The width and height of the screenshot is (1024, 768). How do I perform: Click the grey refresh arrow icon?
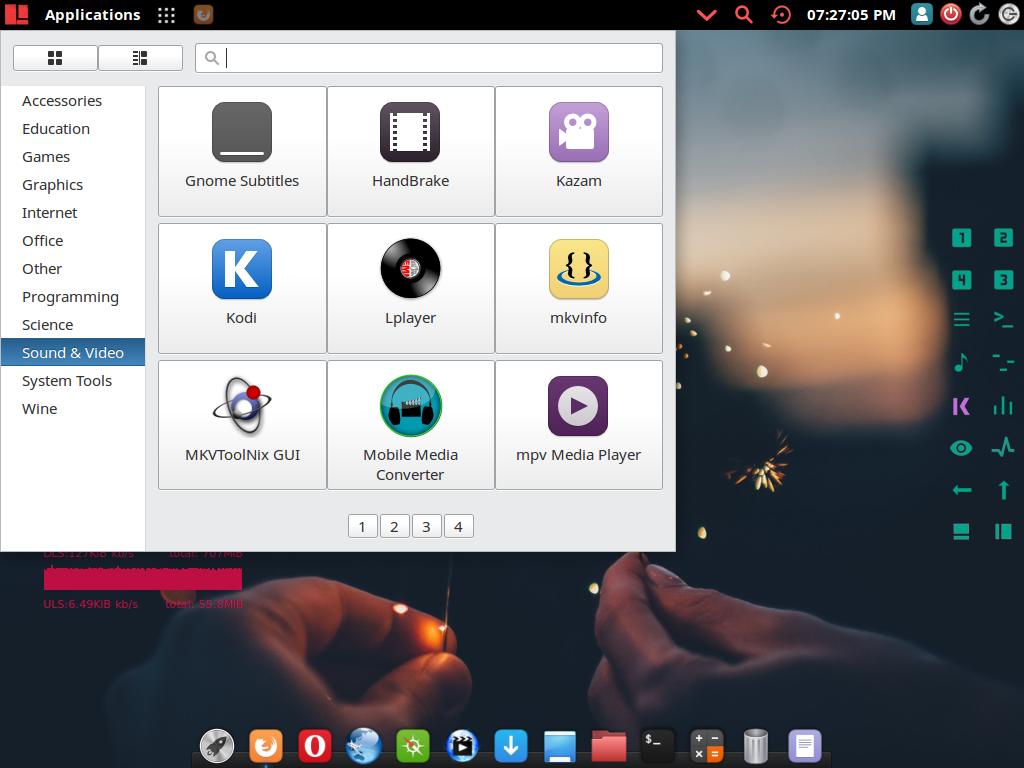coord(980,14)
